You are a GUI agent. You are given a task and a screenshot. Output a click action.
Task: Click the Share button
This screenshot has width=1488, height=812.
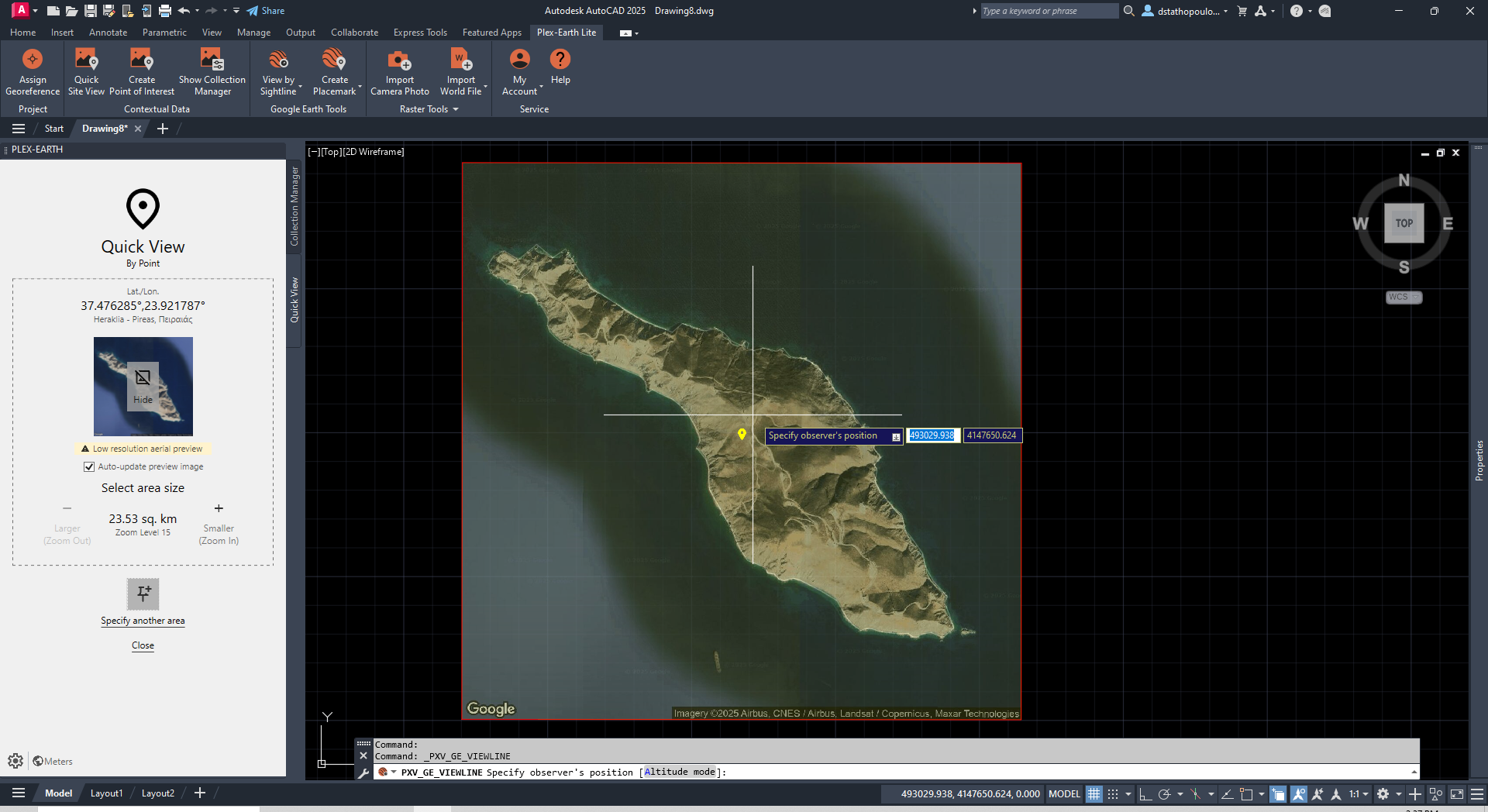pos(266,11)
